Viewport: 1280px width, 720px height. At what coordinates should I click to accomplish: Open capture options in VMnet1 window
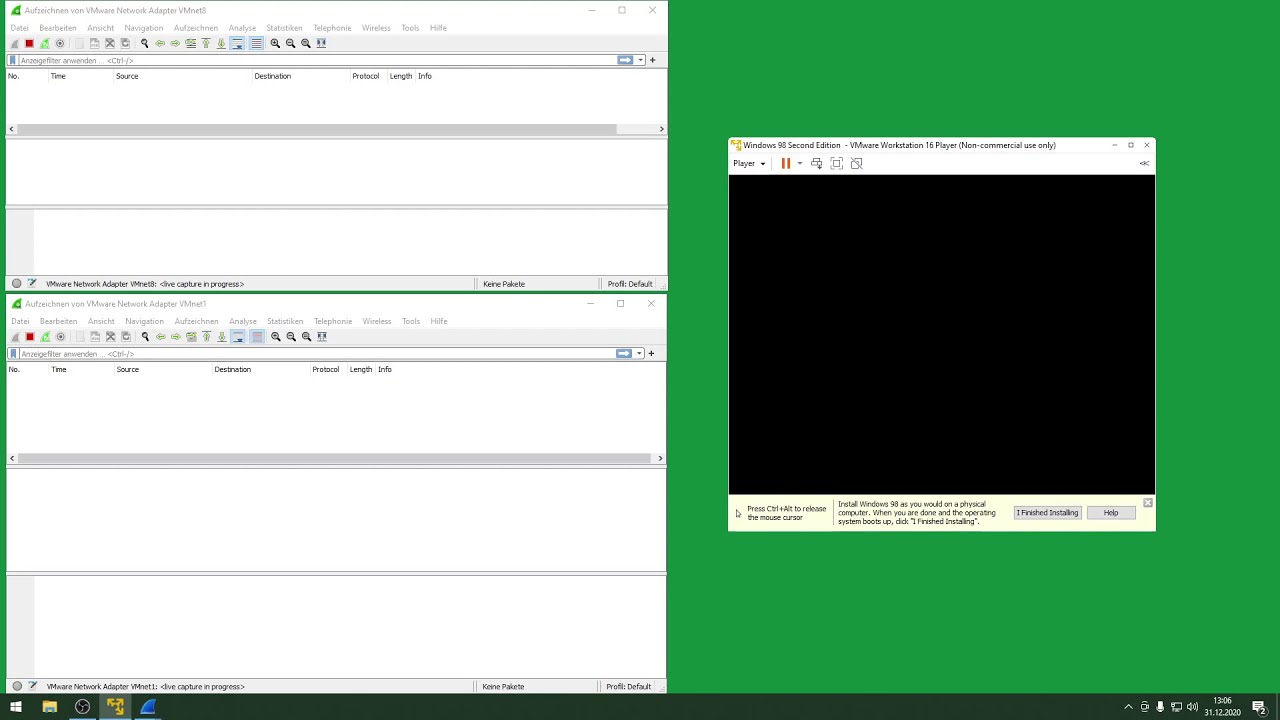click(x=61, y=336)
